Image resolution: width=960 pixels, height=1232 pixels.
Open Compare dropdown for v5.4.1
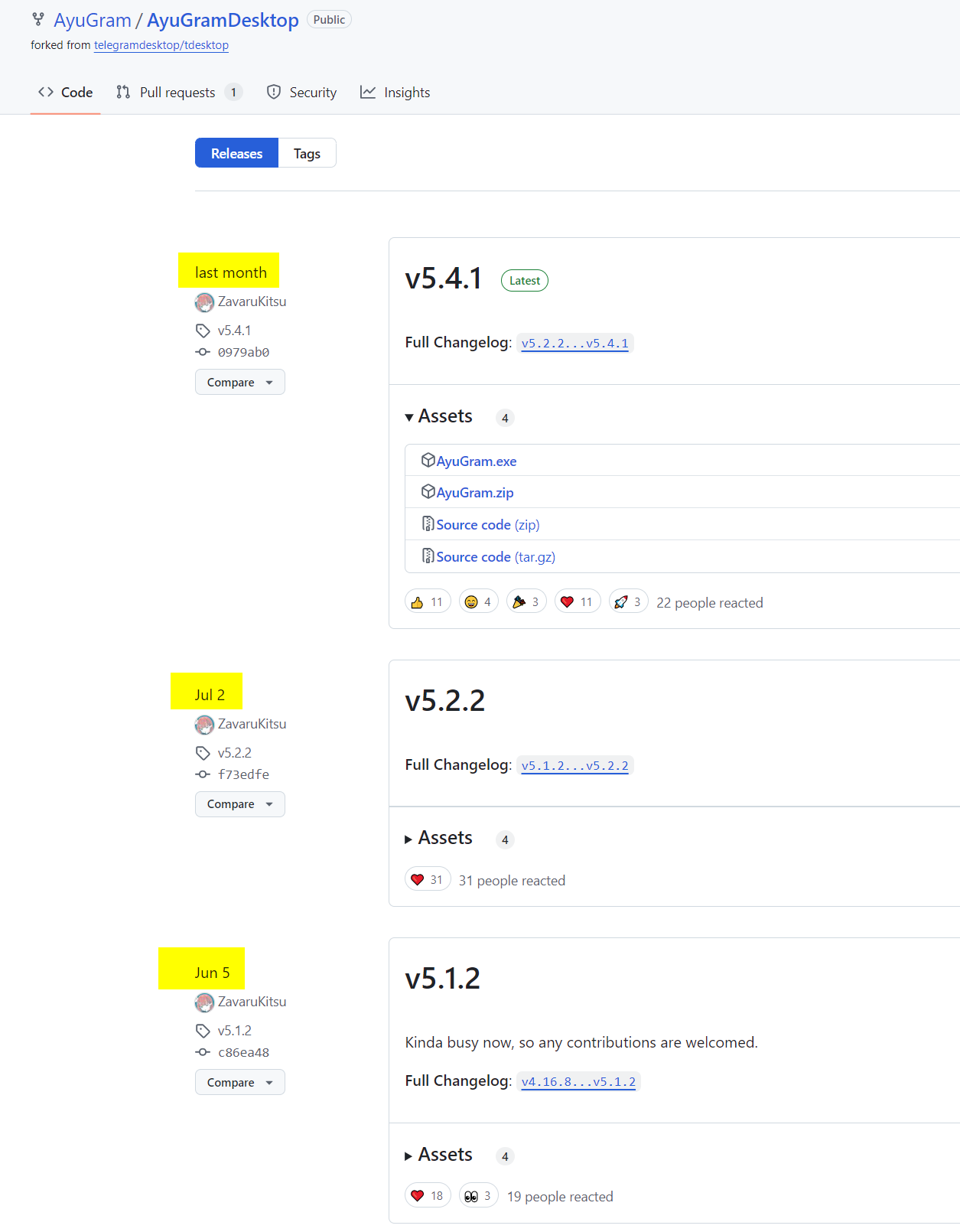tap(240, 382)
